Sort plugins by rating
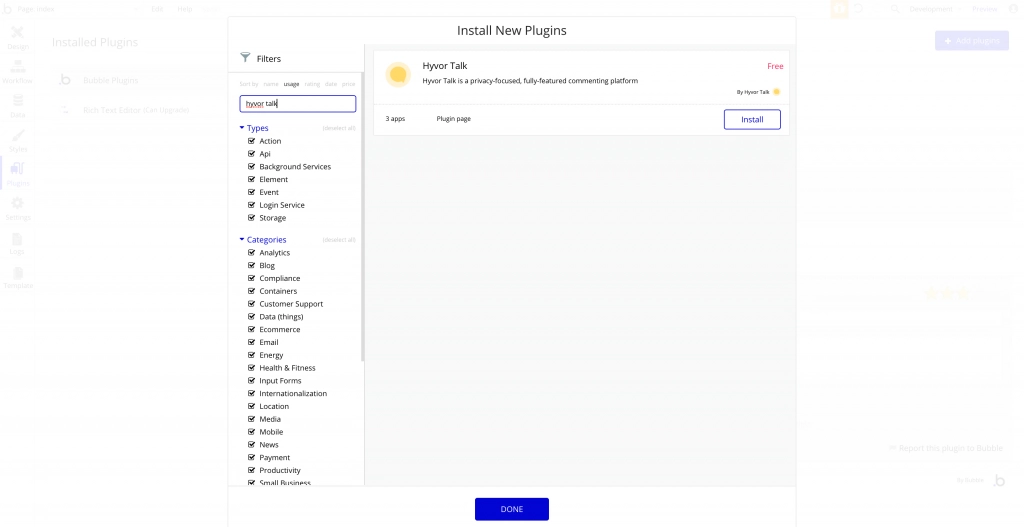This screenshot has height=527, width=1024. tap(312, 84)
